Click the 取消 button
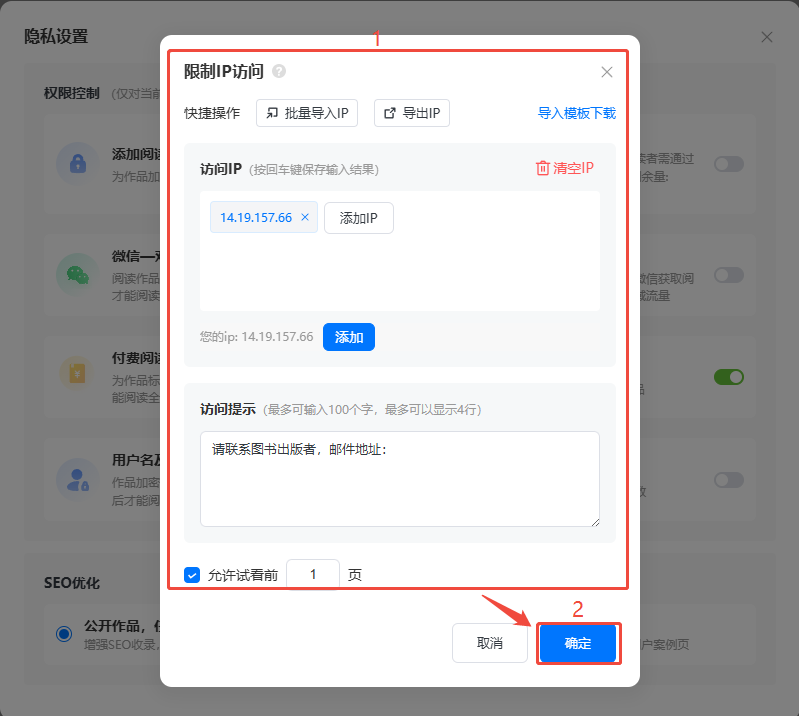 click(489, 643)
